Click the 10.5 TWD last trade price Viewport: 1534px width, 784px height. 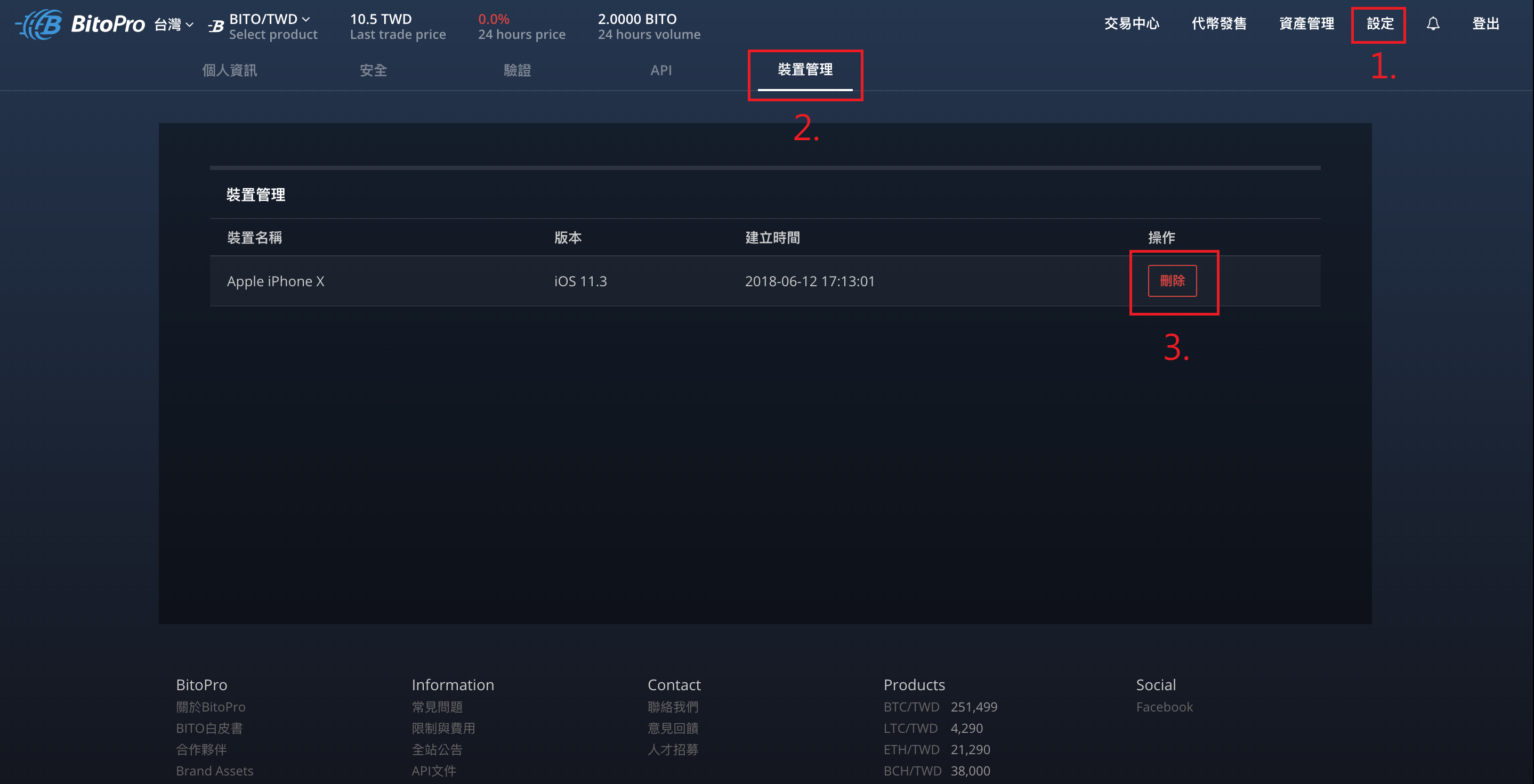pyautogui.click(x=381, y=19)
